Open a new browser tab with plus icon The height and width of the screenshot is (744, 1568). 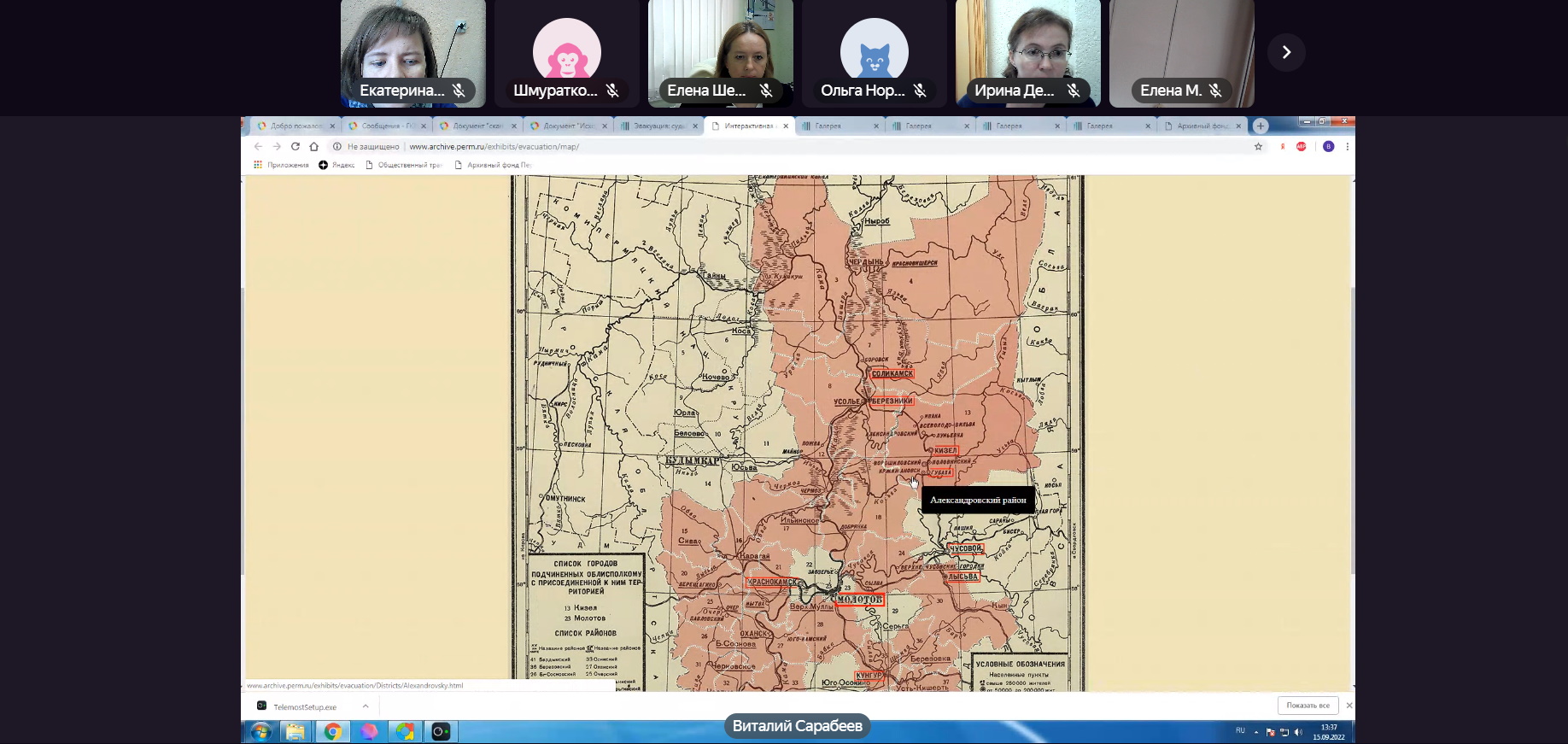[1260, 126]
